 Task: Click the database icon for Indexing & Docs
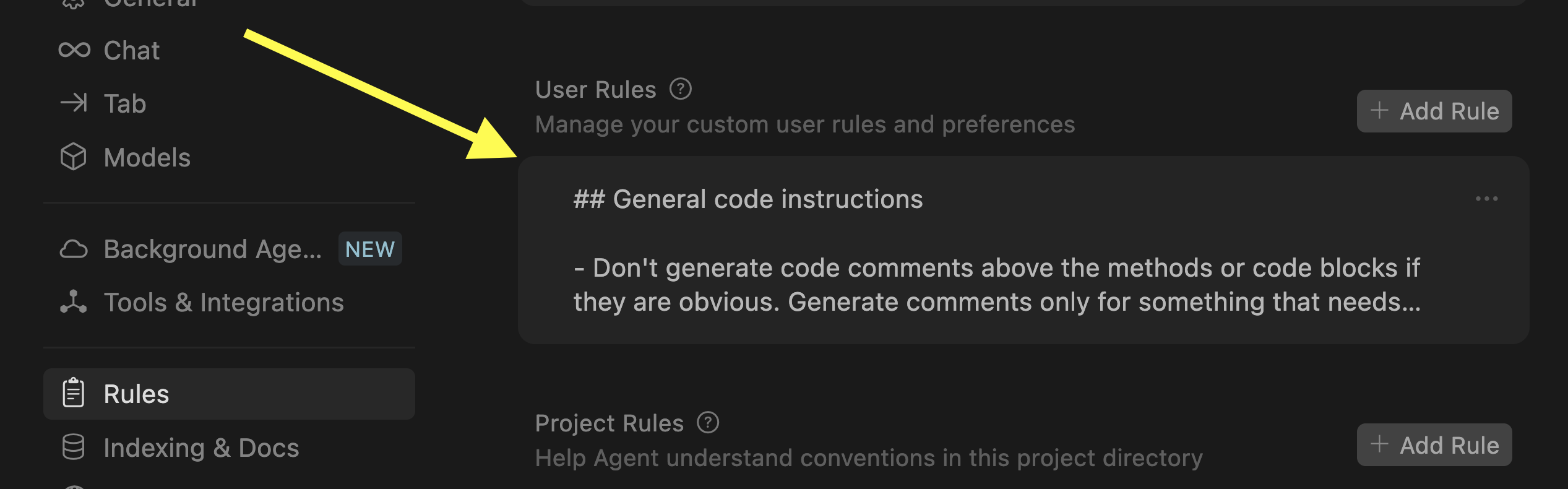74,447
